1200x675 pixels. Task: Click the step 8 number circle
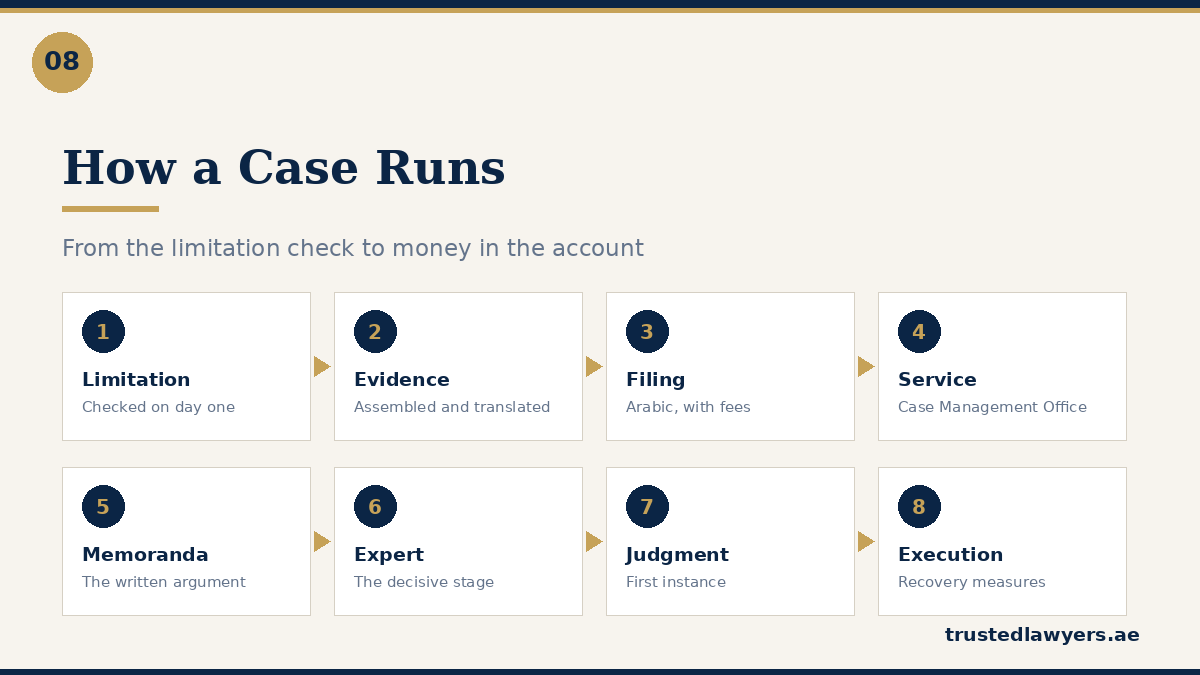click(x=919, y=507)
